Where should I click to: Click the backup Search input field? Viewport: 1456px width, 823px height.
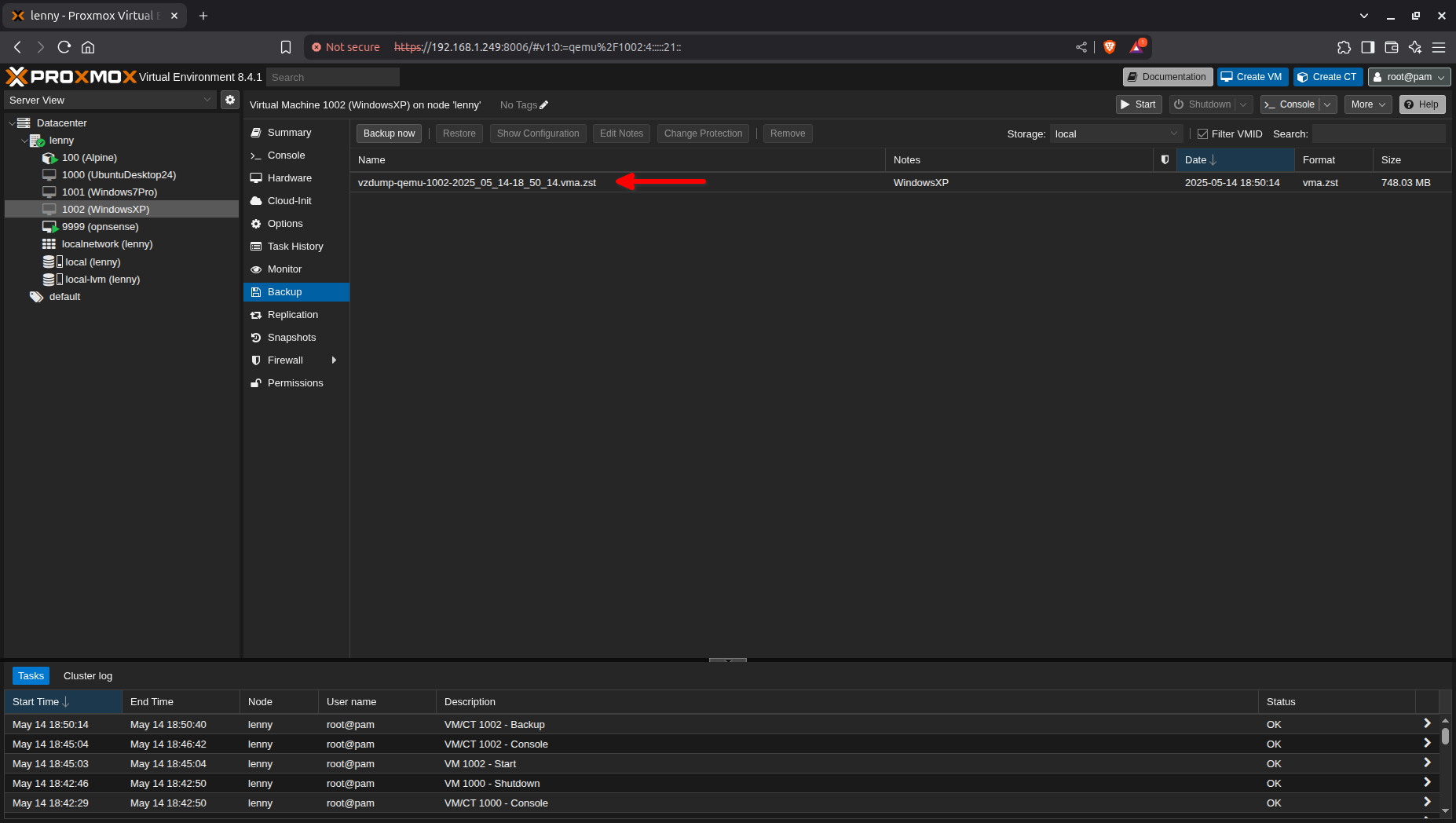pos(1379,134)
